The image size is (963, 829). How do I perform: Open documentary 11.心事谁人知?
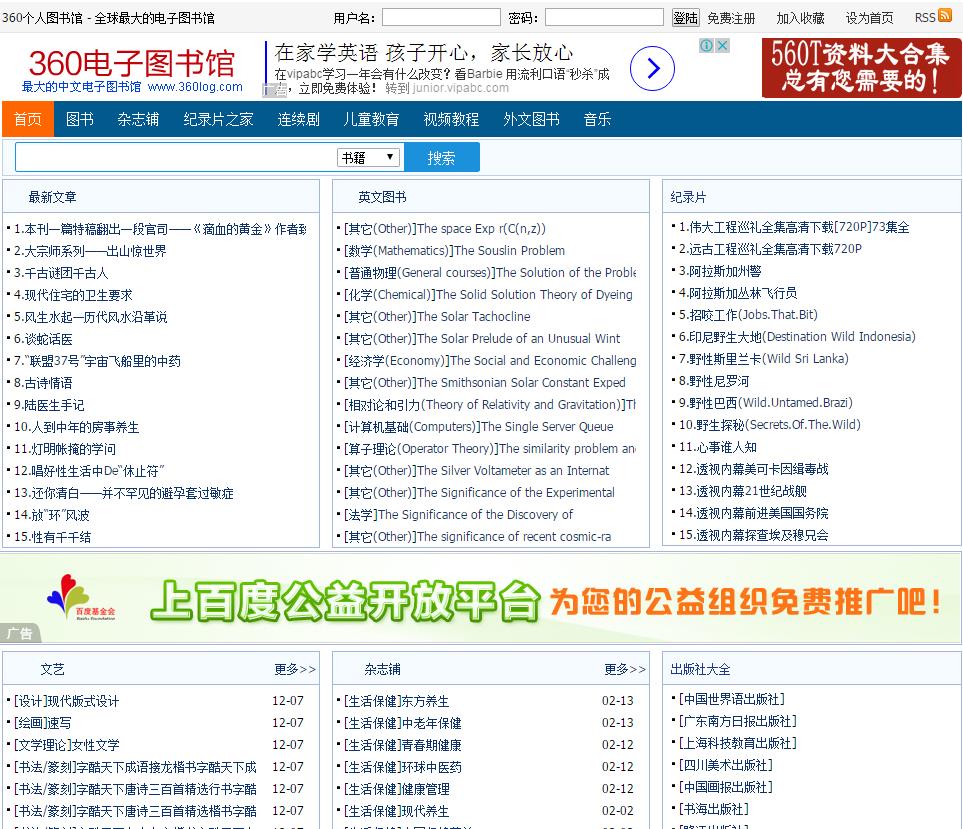(717, 447)
